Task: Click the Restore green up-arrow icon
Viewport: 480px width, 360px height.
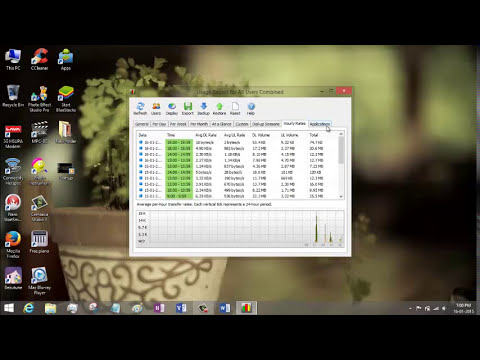Action: click(219, 108)
